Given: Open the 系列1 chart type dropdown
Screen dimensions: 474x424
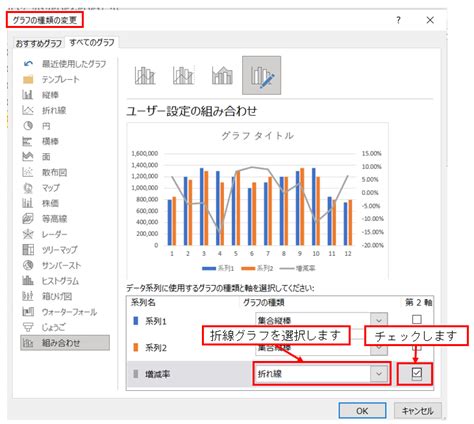Looking at the screenshot, I should point(321,320).
